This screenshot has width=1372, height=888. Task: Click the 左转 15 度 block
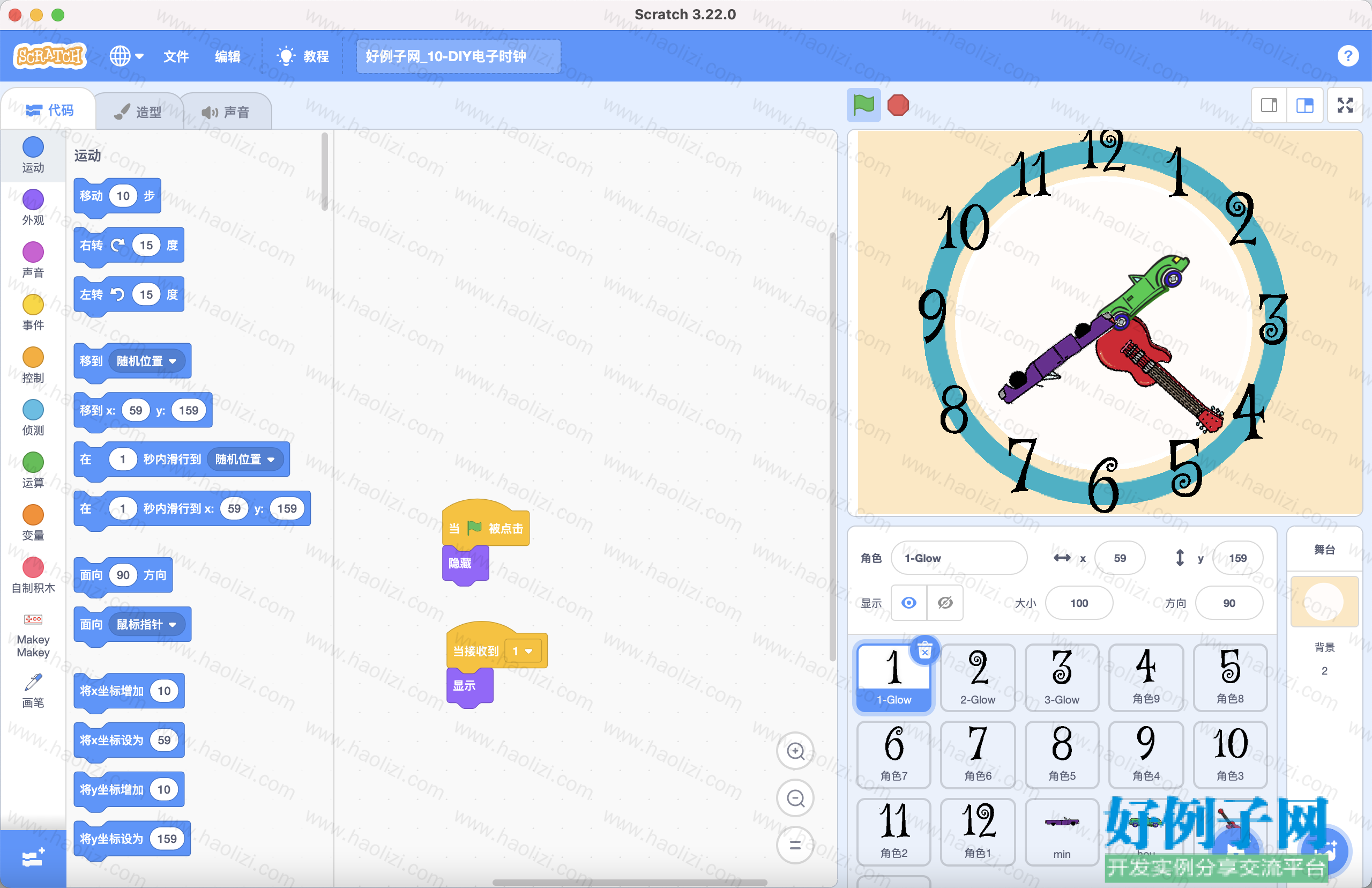tap(129, 295)
